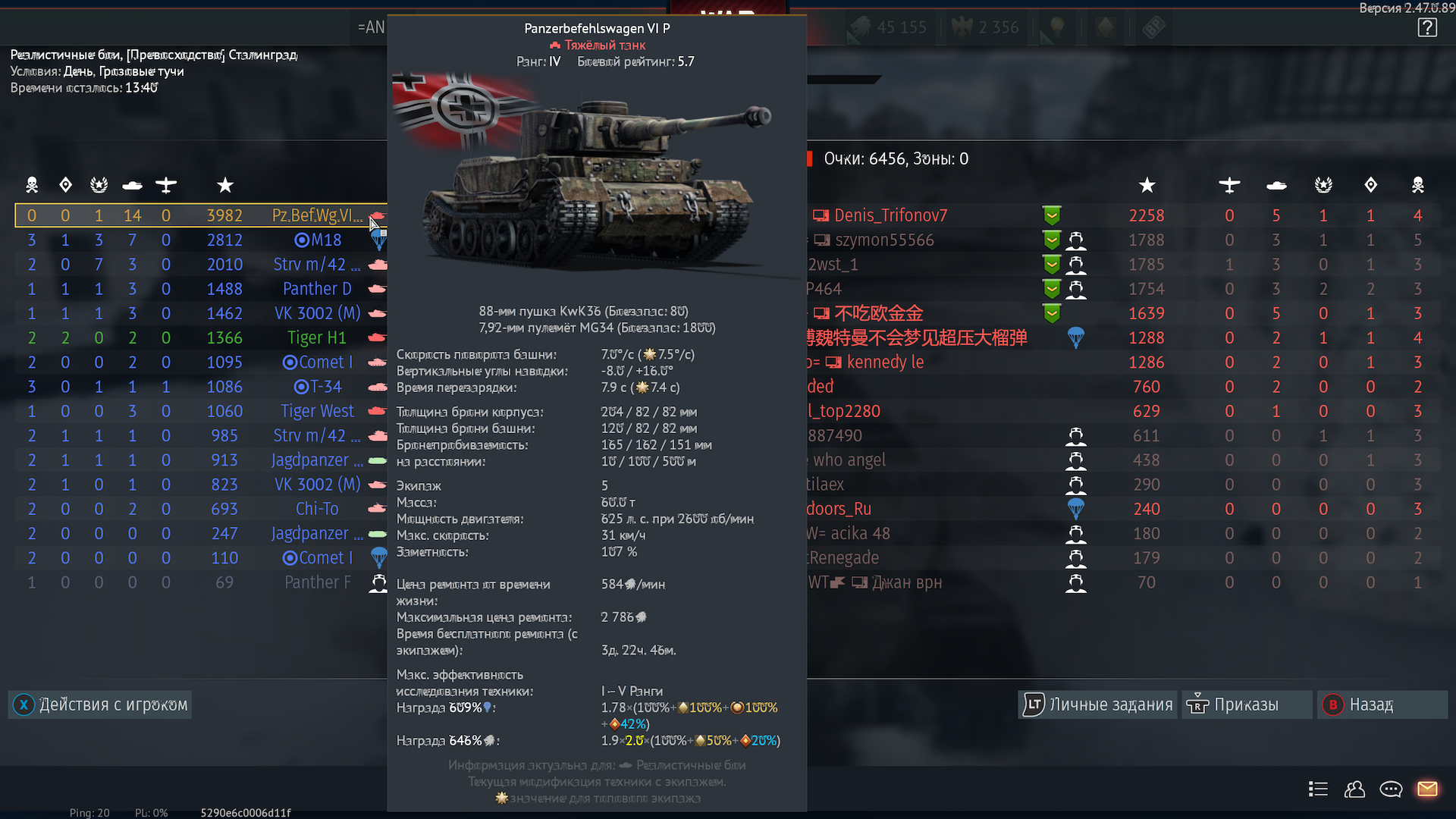Screen dimensions: 1456x819
Task: Open Личные задания panel
Action: (1097, 704)
